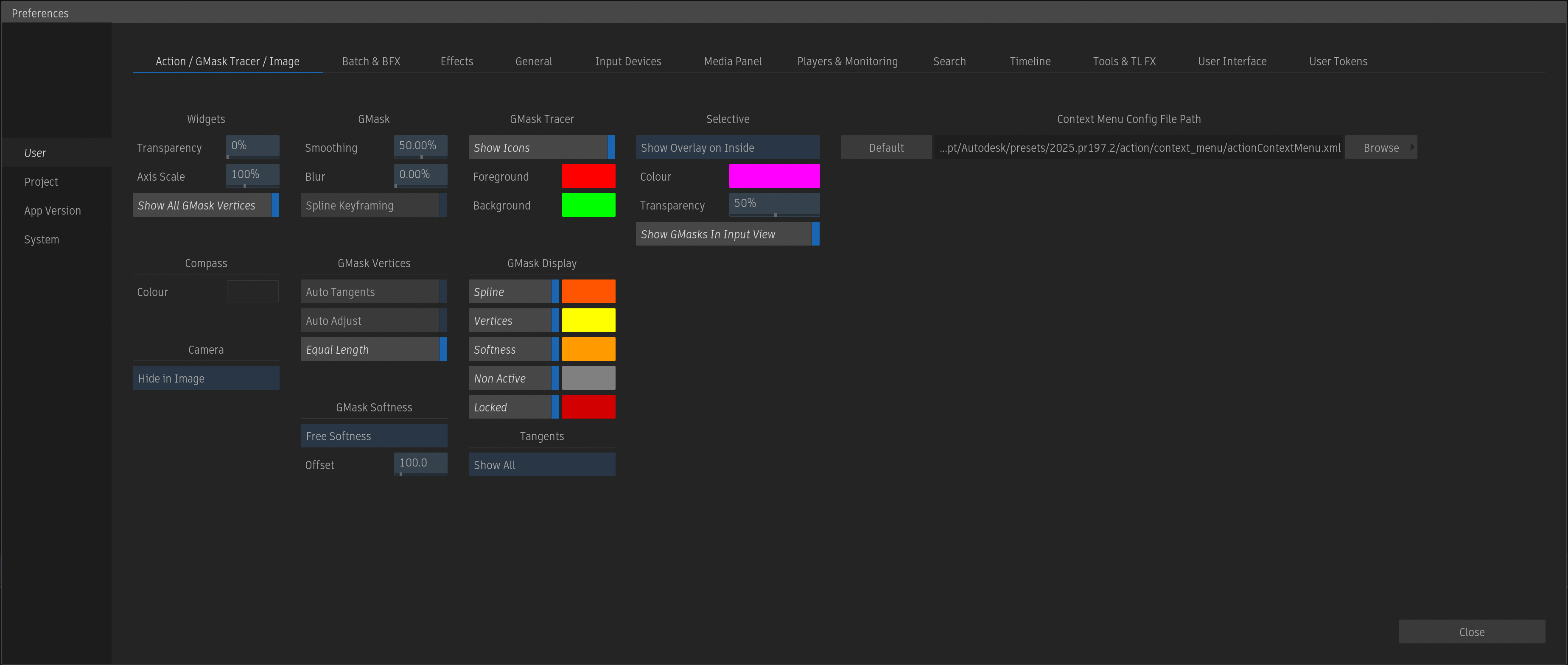
Task: Click the magenta Selective Colour swatch
Action: tap(774, 176)
